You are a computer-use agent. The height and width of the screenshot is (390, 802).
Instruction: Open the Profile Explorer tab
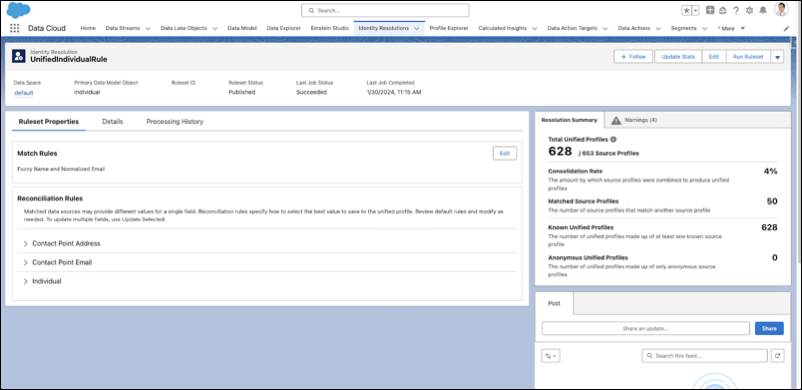coord(449,28)
